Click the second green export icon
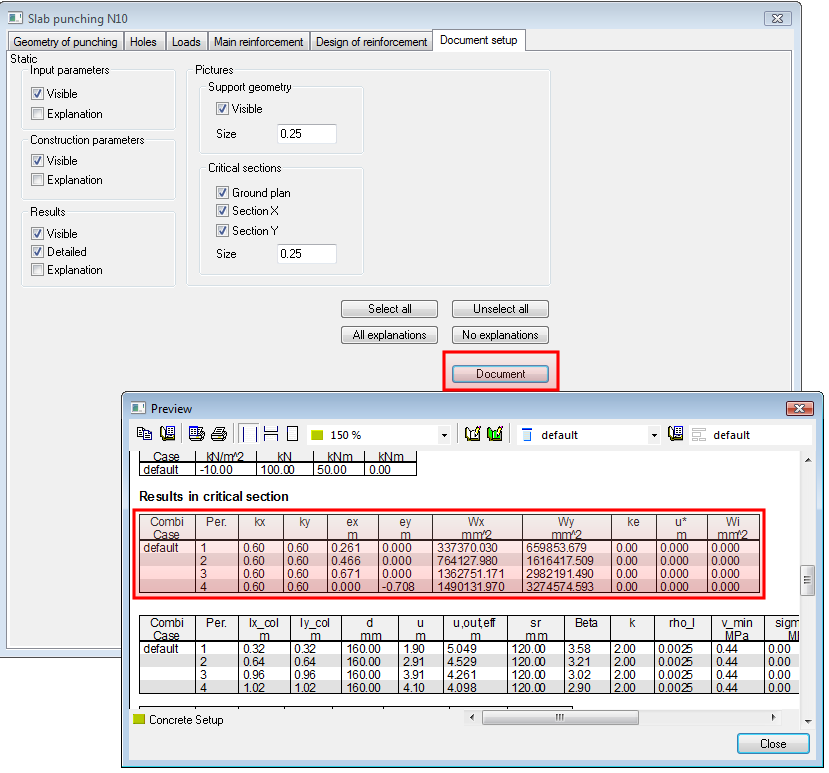Viewport: 829px width, 773px height. tap(495, 434)
